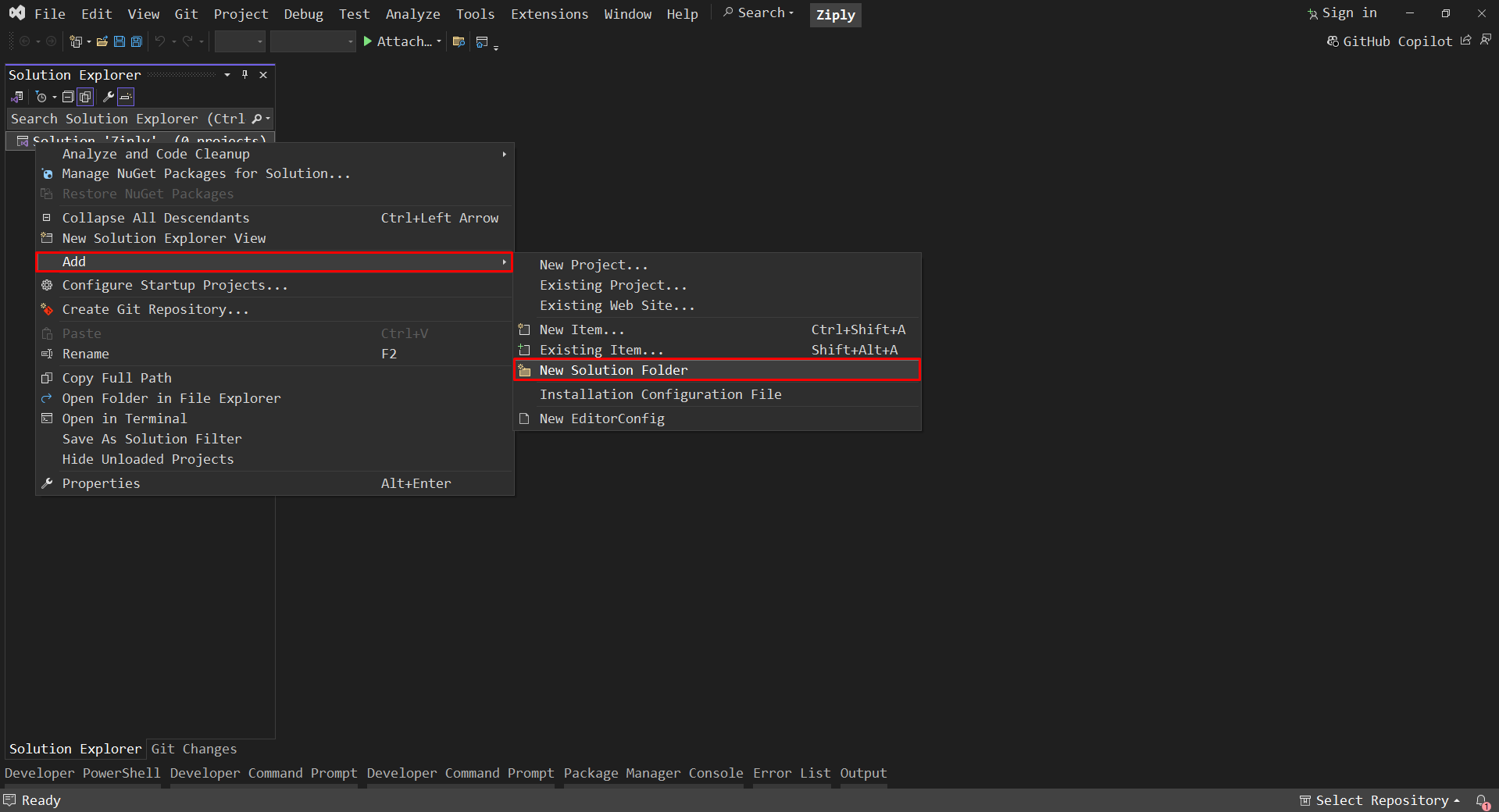Click the Sign in account icon

pyautogui.click(x=1312, y=14)
